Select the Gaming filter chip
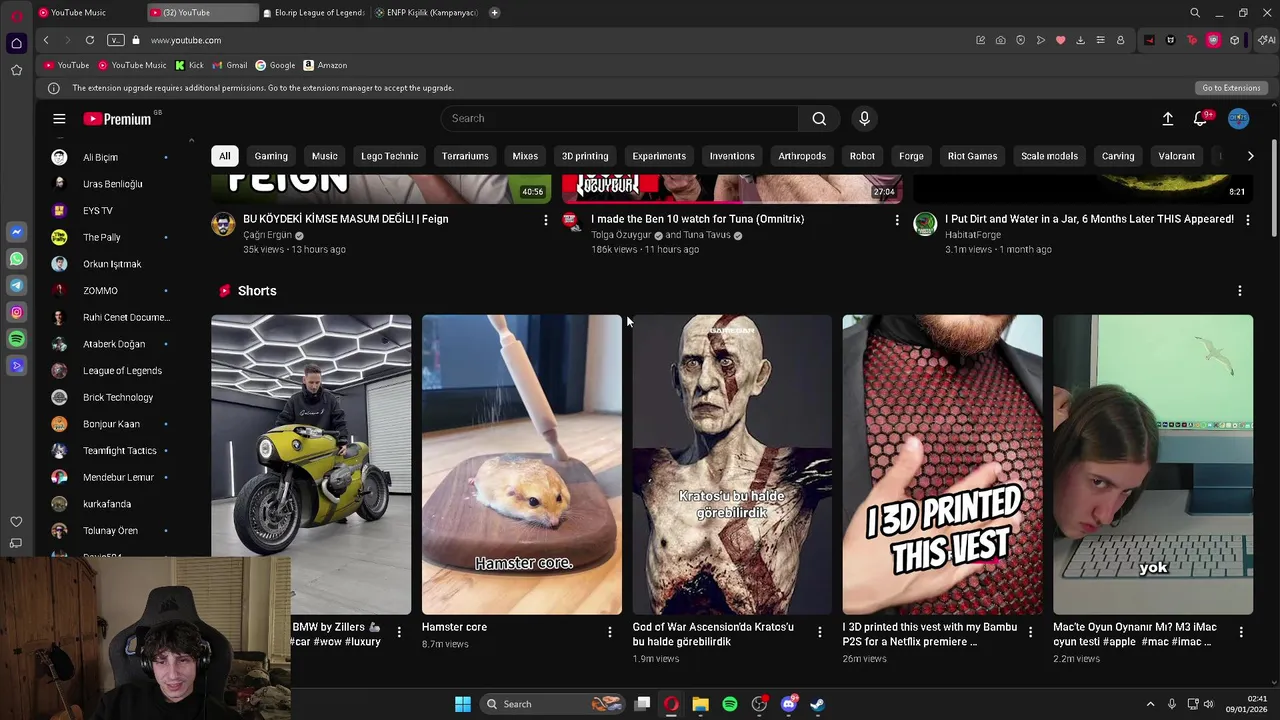Screen dimensions: 1280x720 pos(271,156)
